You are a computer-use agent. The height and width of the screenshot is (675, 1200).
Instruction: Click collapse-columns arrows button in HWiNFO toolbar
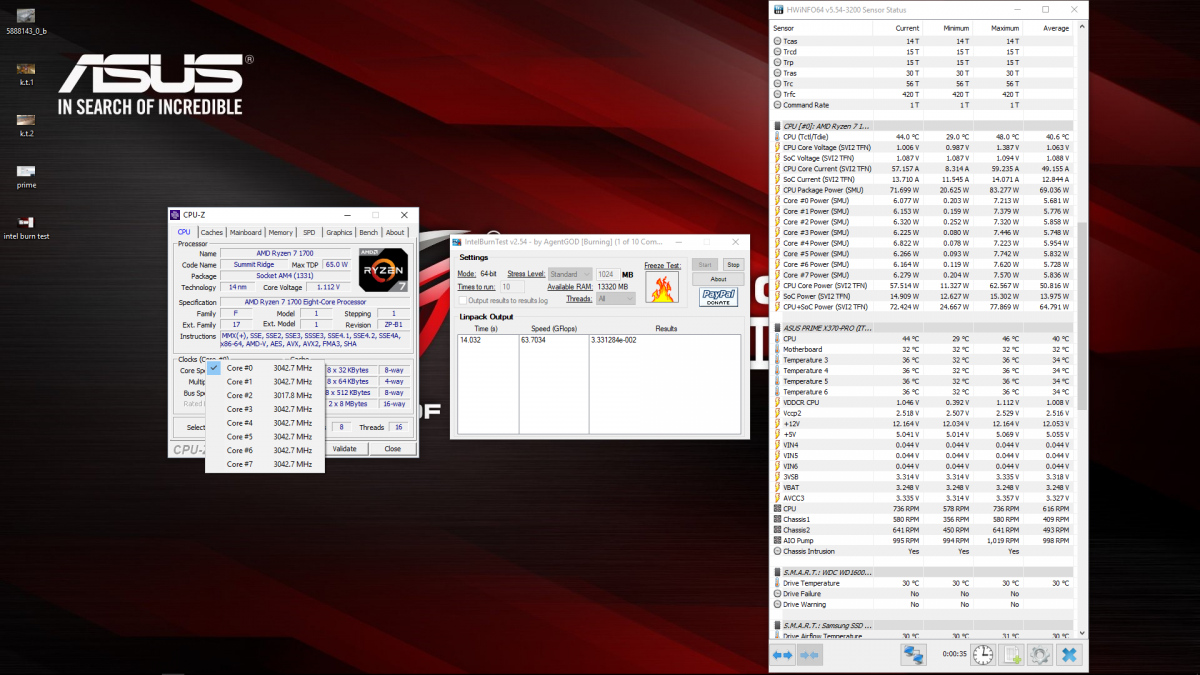pos(809,654)
